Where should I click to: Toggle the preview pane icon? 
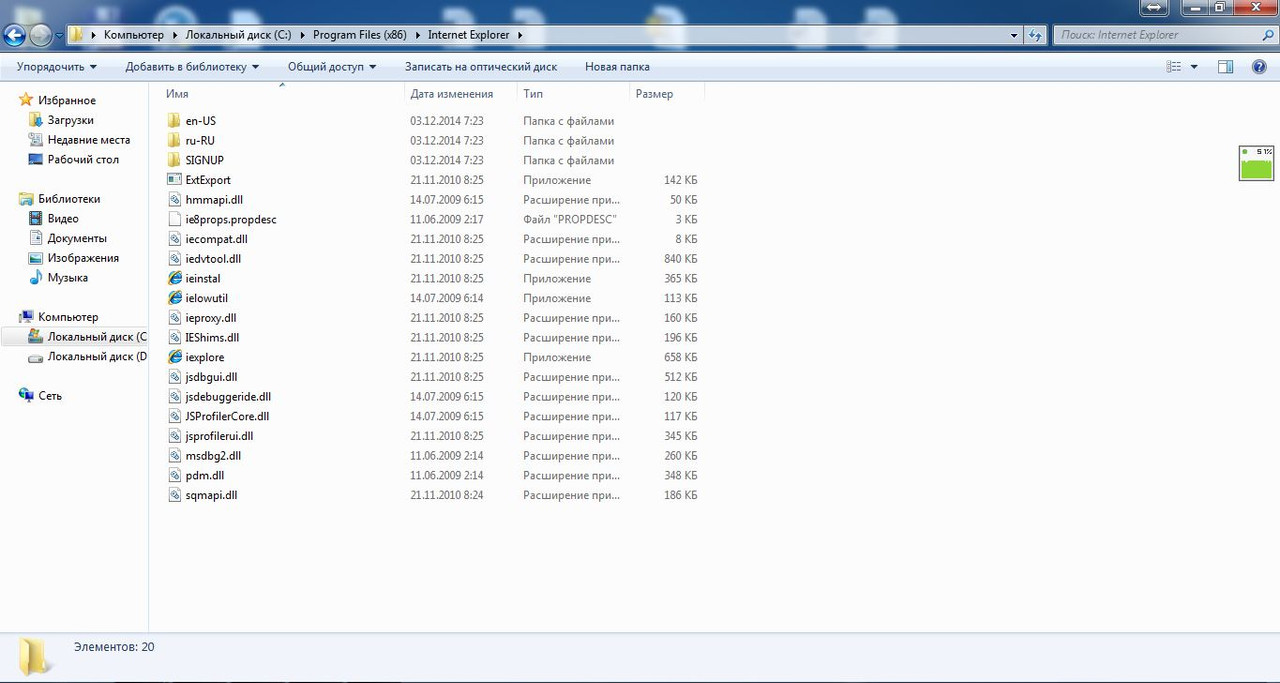(x=1225, y=67)
